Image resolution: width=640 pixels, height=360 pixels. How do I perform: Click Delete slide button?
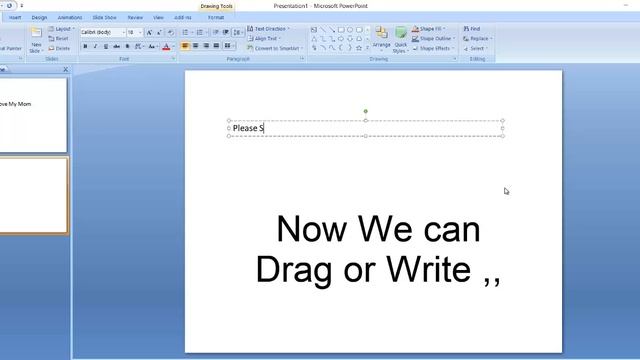point(59,48)
